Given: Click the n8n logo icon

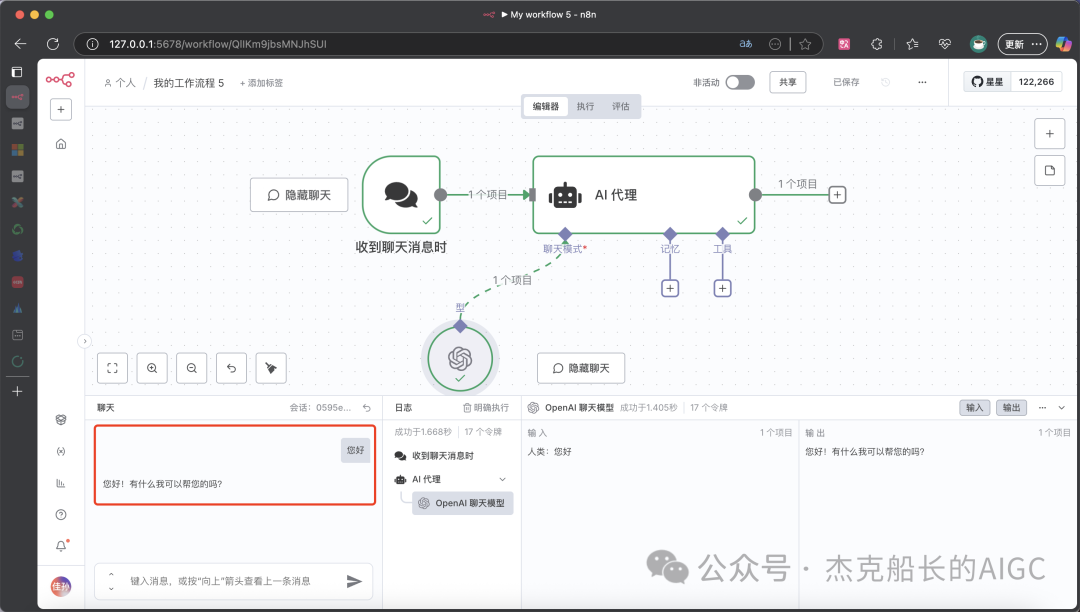Looking at the screenshot, I should click(x=60, y=80).
